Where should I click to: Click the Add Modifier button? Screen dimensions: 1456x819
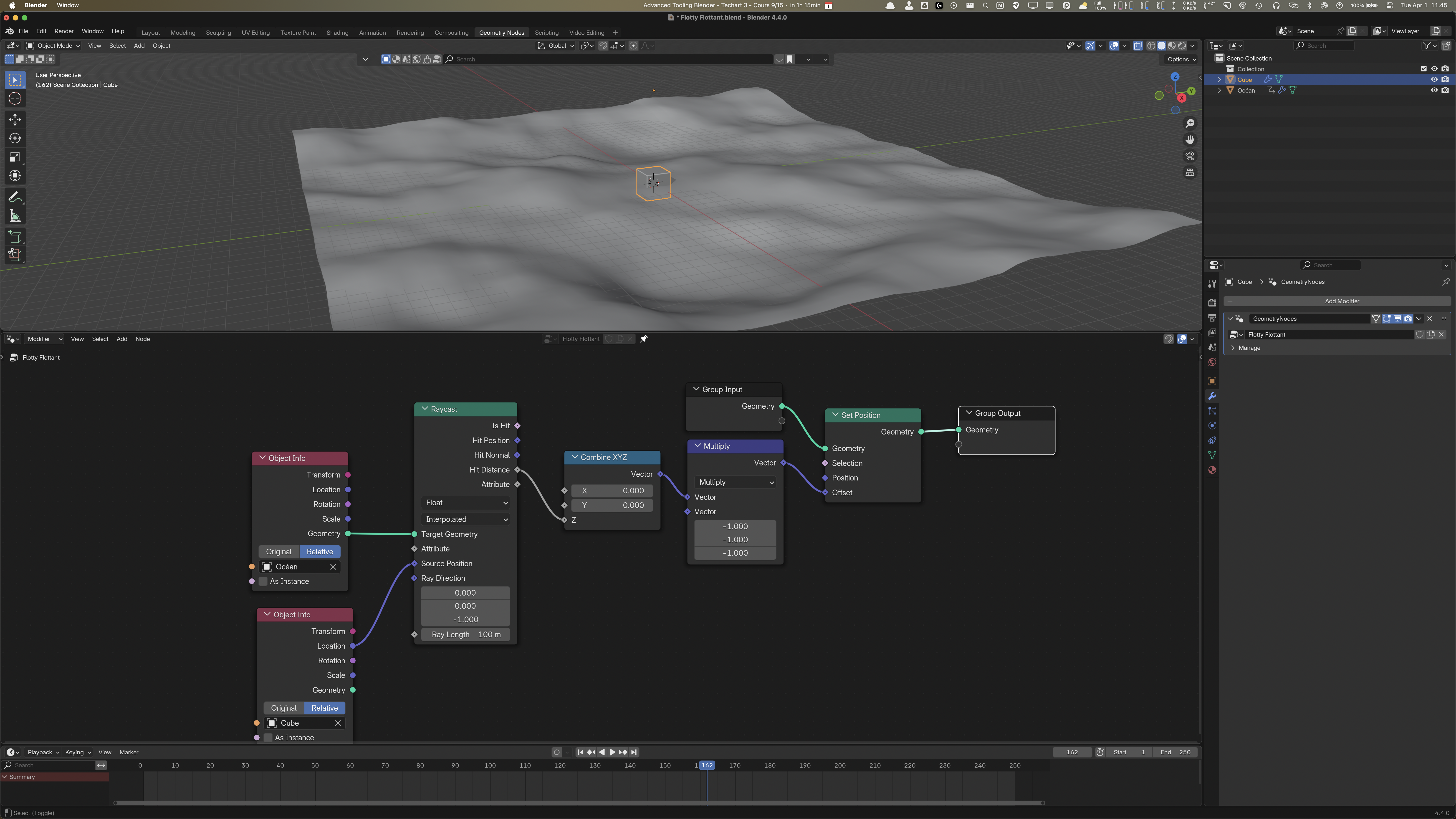point(1337,301)
